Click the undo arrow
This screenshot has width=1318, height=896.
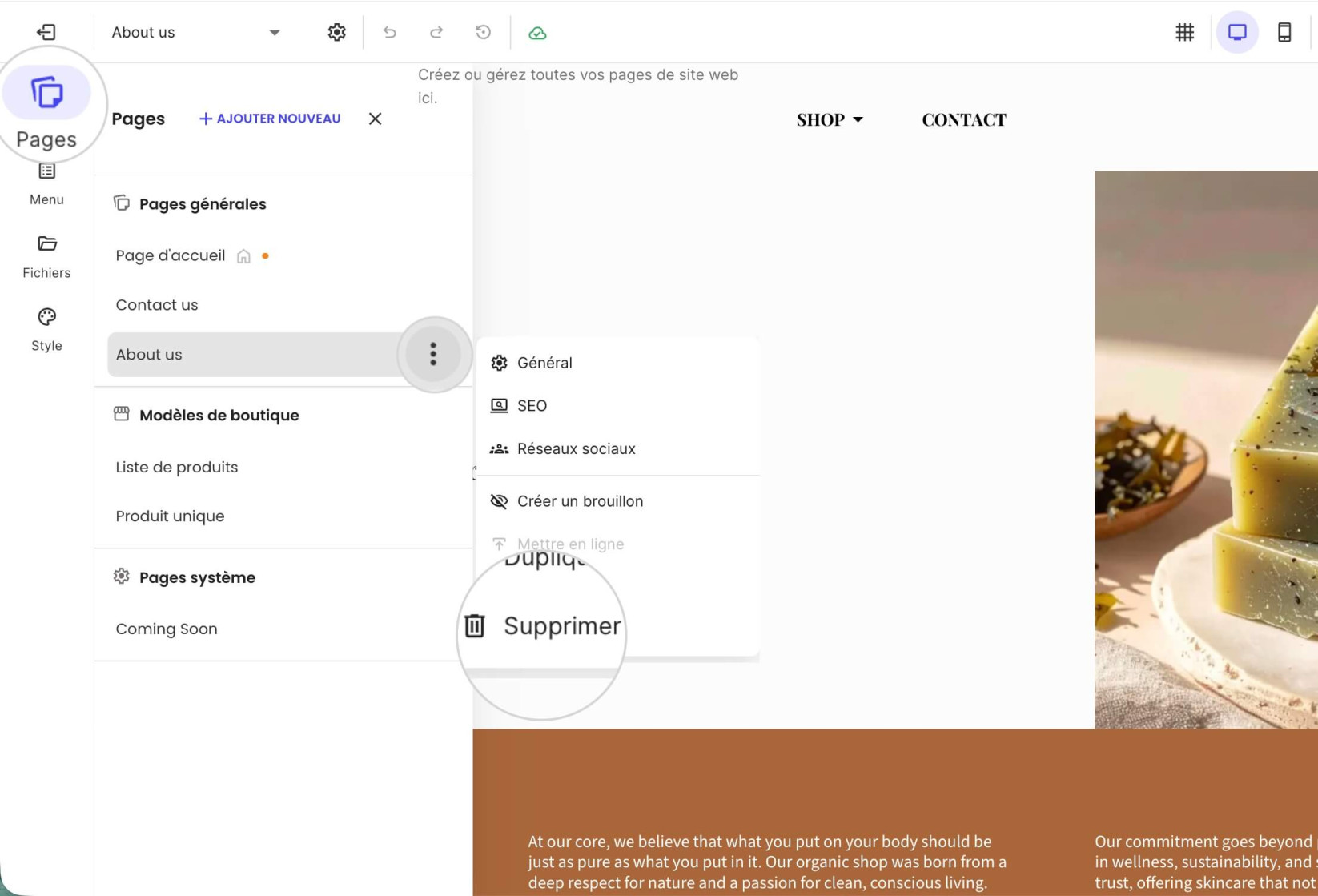coord(390,32)
